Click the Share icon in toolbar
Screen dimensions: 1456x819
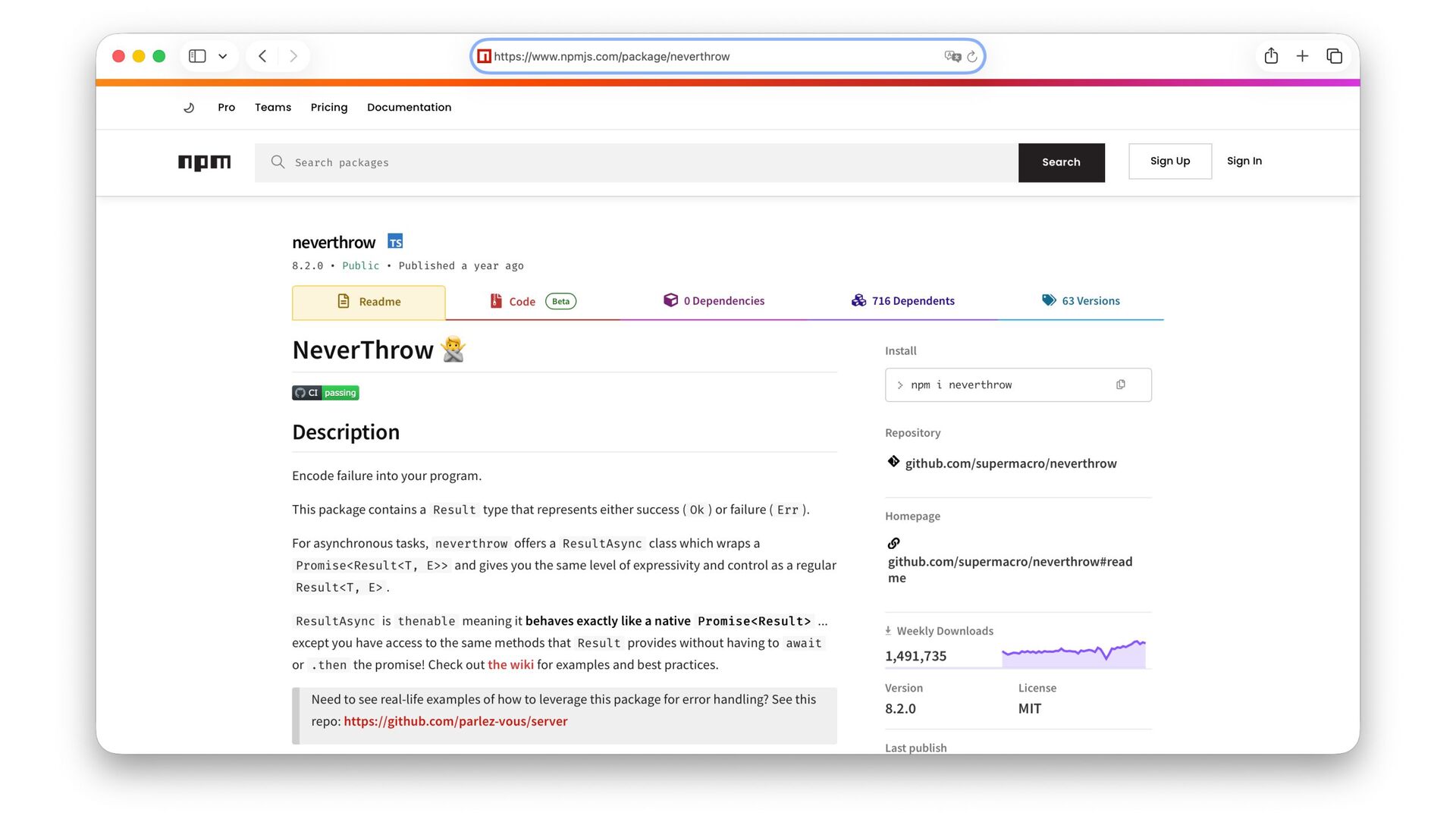pyautogui.click(x=1271, y=56)
